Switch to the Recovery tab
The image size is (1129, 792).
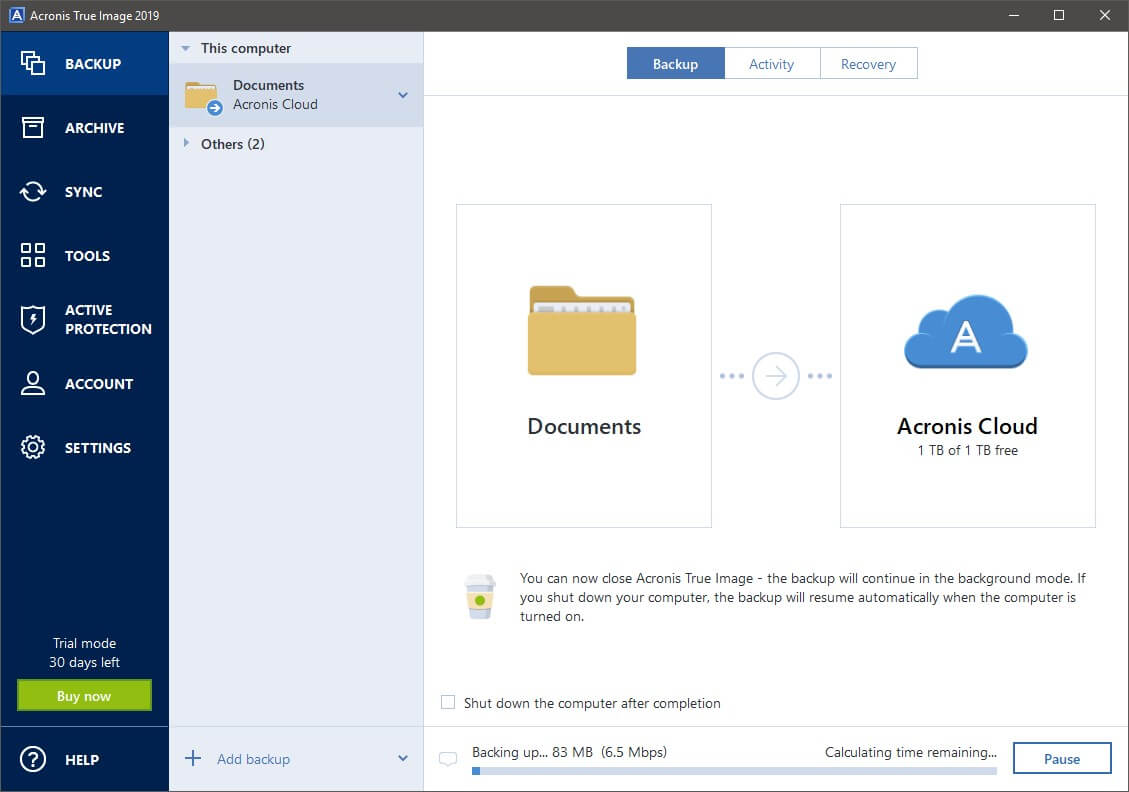click(x=868, y=63)
